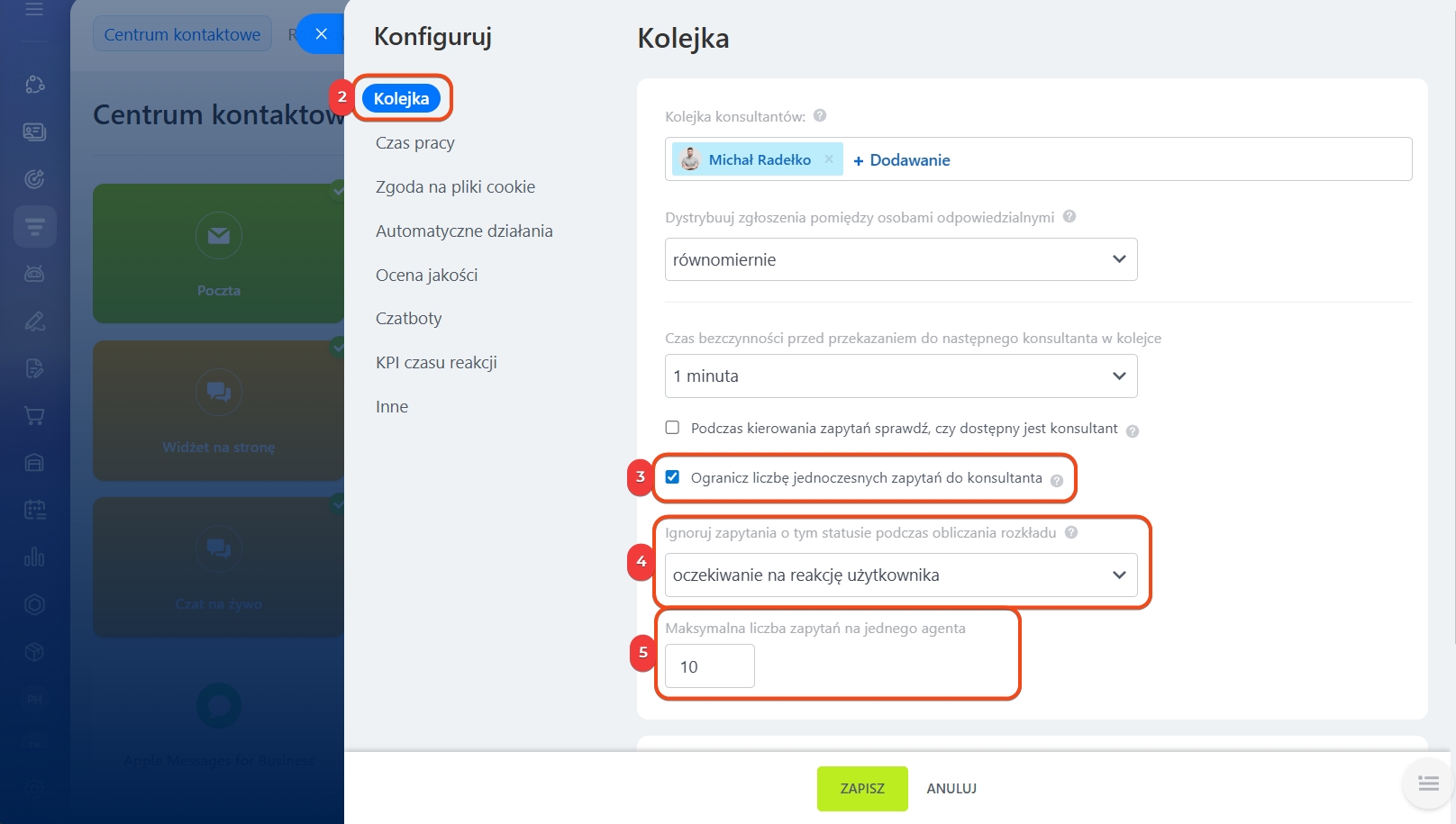Viewport: 1456px width, 824px height.
Task: Click Michał Radełko's name in queue
Action: click(760, 159)
